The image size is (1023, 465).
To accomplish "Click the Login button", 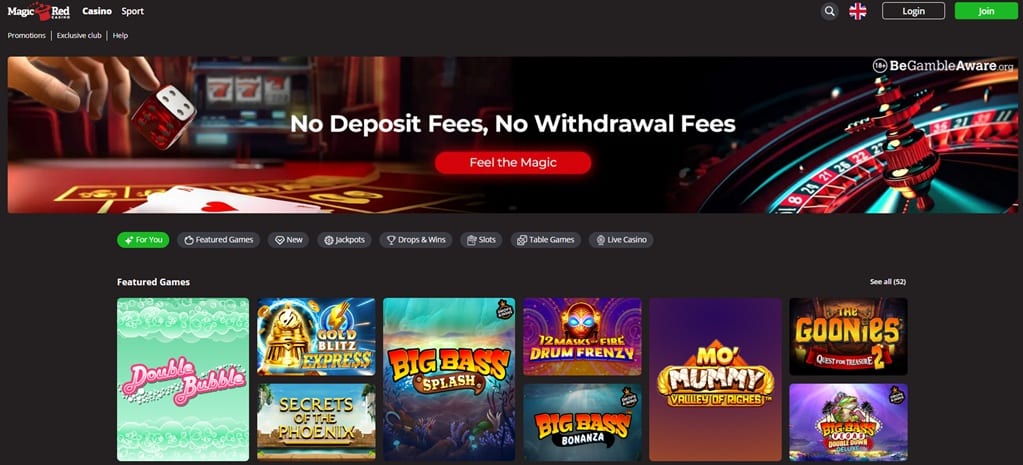I will [x=913, y=11].
